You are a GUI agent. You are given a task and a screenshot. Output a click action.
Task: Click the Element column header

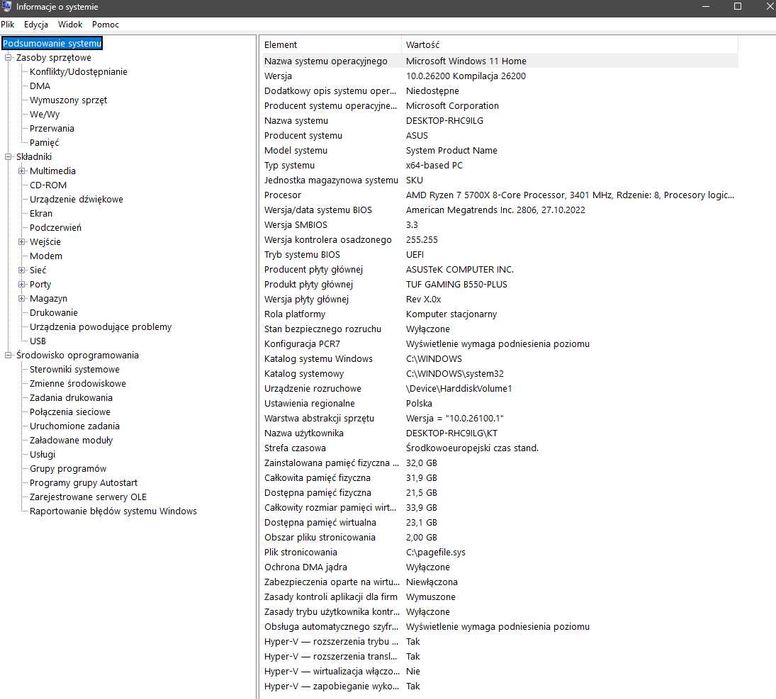pyautogui.click(x=331, y=45)
